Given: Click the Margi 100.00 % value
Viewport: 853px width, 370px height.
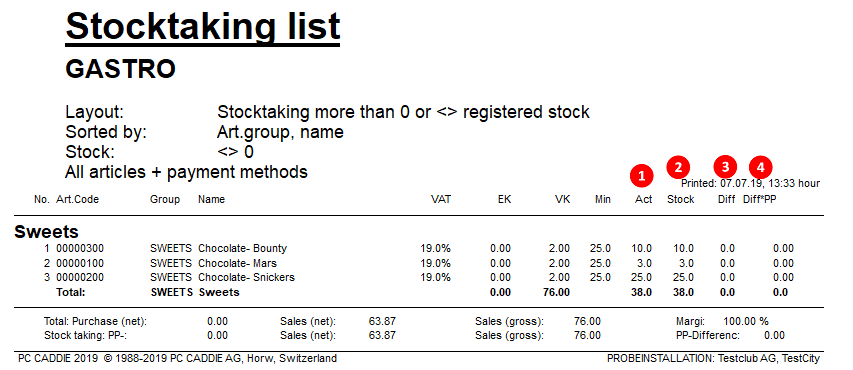Looking at the screenshot, I should pos(745,322).
